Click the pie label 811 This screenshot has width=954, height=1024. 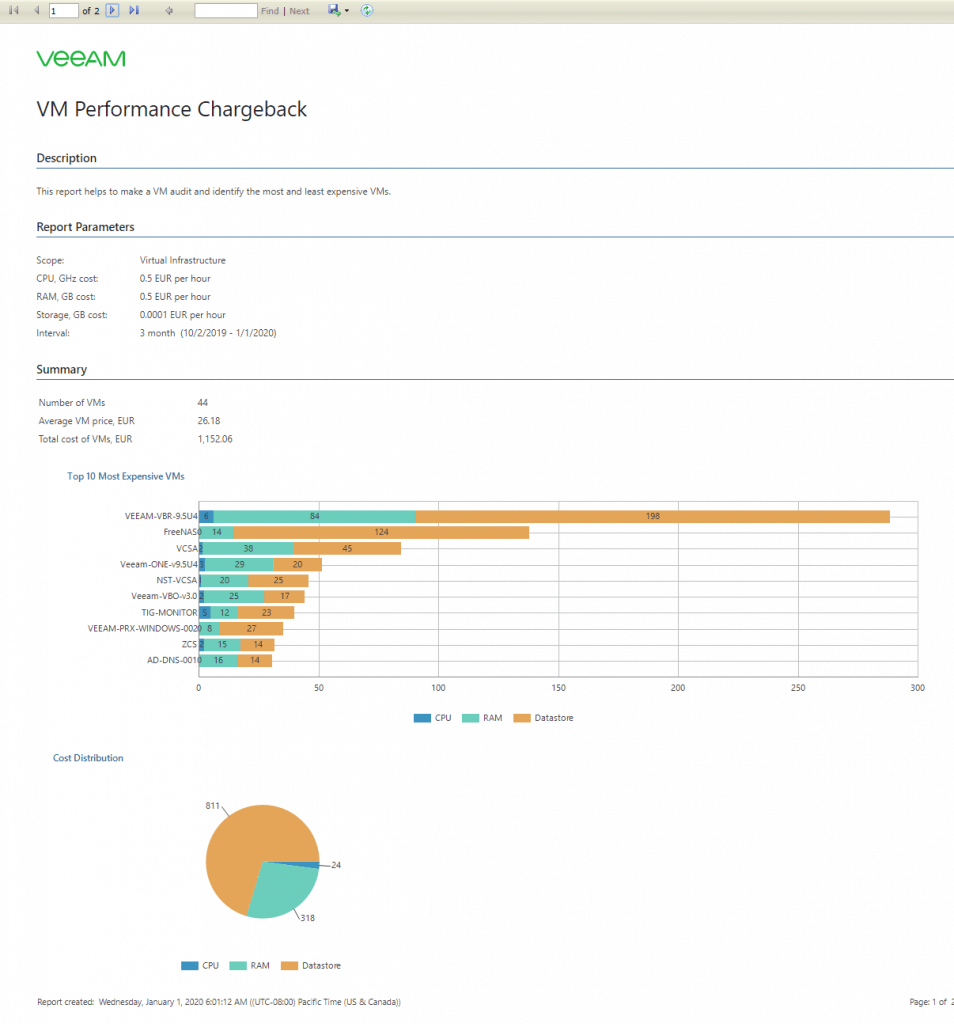pos(212,806)
